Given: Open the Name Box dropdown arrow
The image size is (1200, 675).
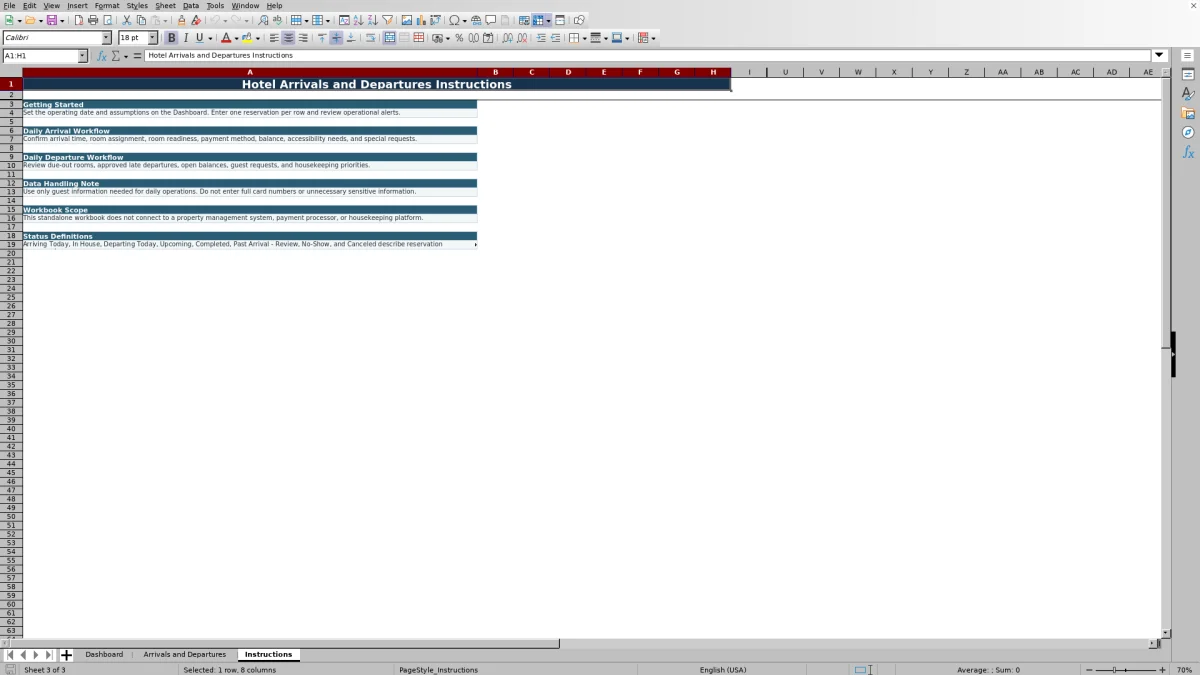Looking at the screenshot, I should pos(82,56).
